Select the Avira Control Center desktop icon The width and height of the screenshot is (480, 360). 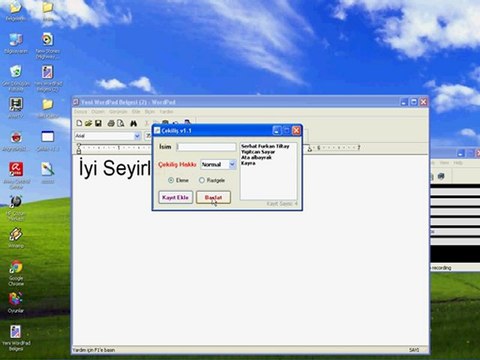pyautogui.click(x=16, y=175)
